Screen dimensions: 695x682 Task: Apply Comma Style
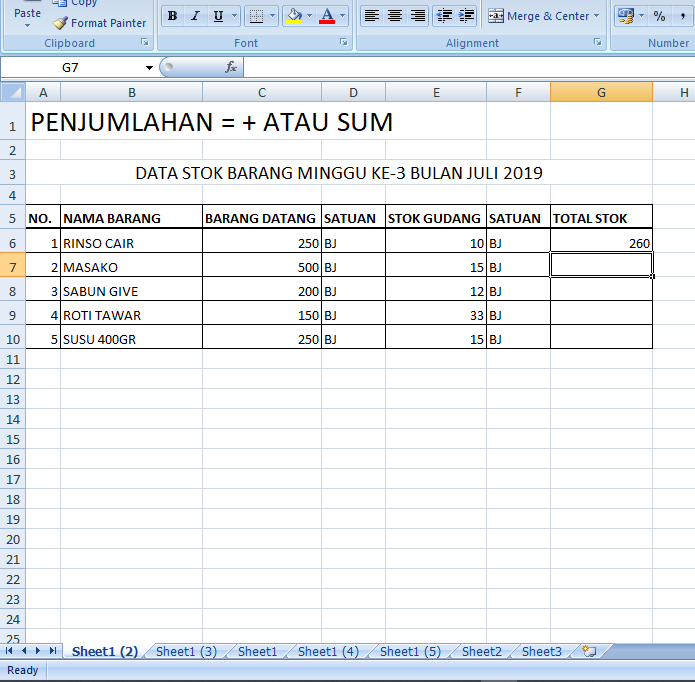click(683, 16)
